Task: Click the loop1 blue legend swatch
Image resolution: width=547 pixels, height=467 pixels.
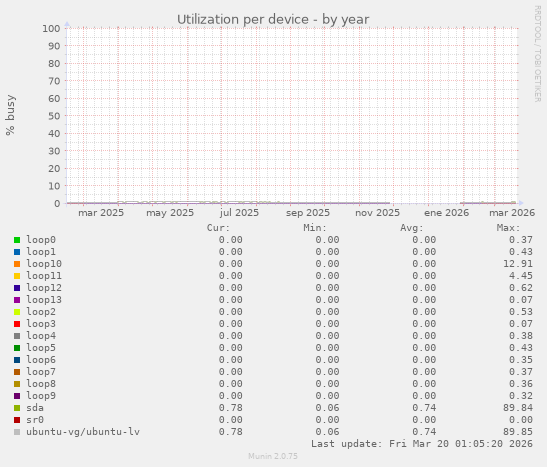Action: [x=17, y=252]
